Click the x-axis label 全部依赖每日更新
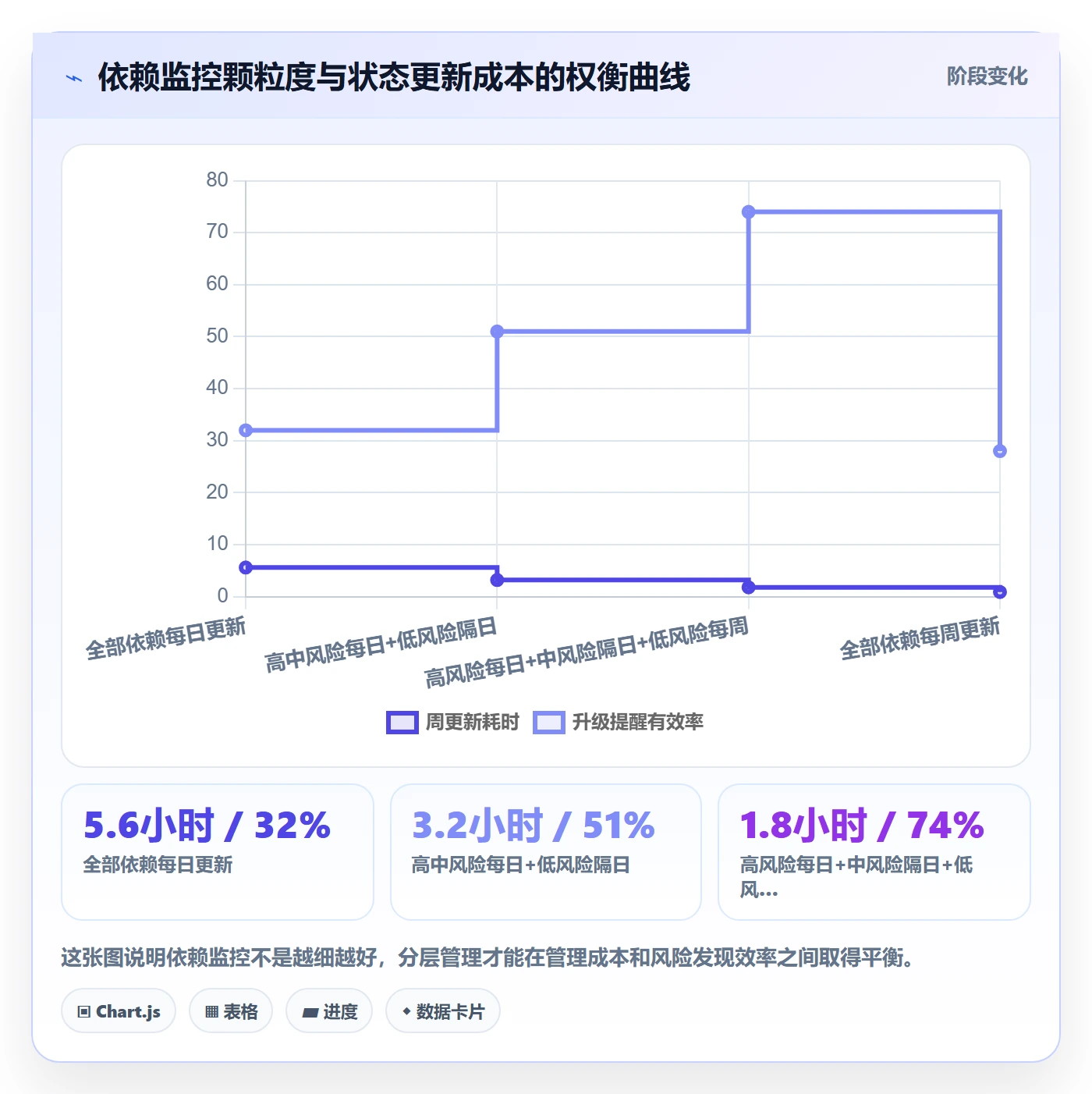The width and height of the screenshot is (1092, 1094). [x=166, y=638]
